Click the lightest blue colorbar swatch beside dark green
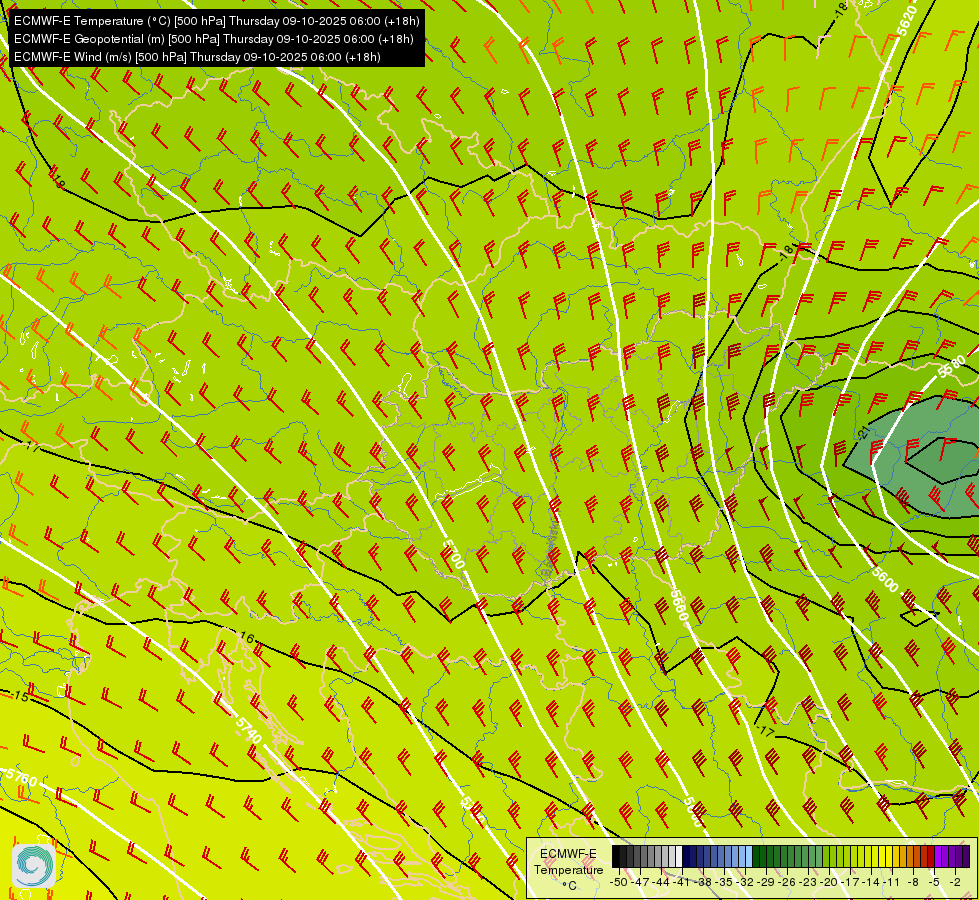 tap(749, 856)
